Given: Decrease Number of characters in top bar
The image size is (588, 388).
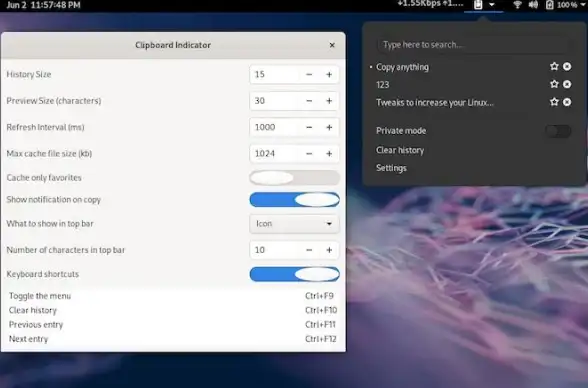Looking at the screenshot, I should [309, 250].
